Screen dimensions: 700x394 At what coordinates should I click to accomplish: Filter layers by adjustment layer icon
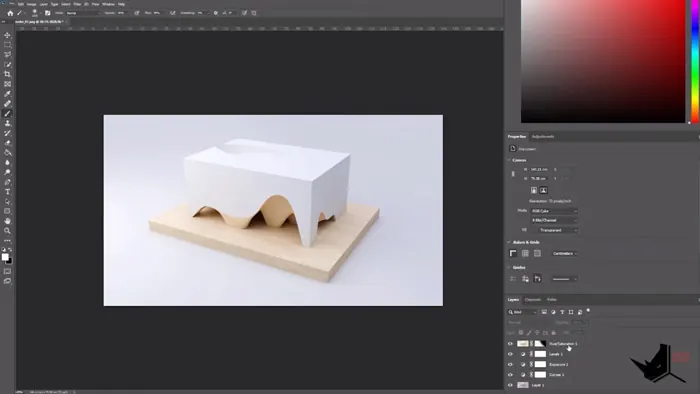coord(553,312)
